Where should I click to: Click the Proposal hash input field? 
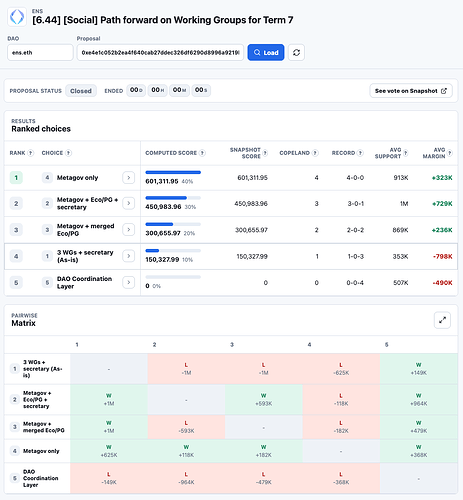pos(160,52)
